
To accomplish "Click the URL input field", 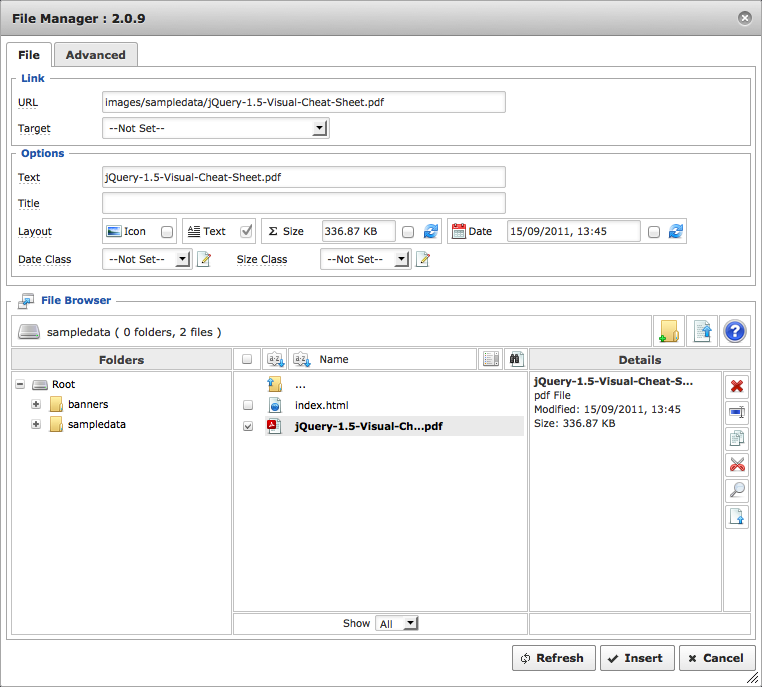I will point(304,102).
